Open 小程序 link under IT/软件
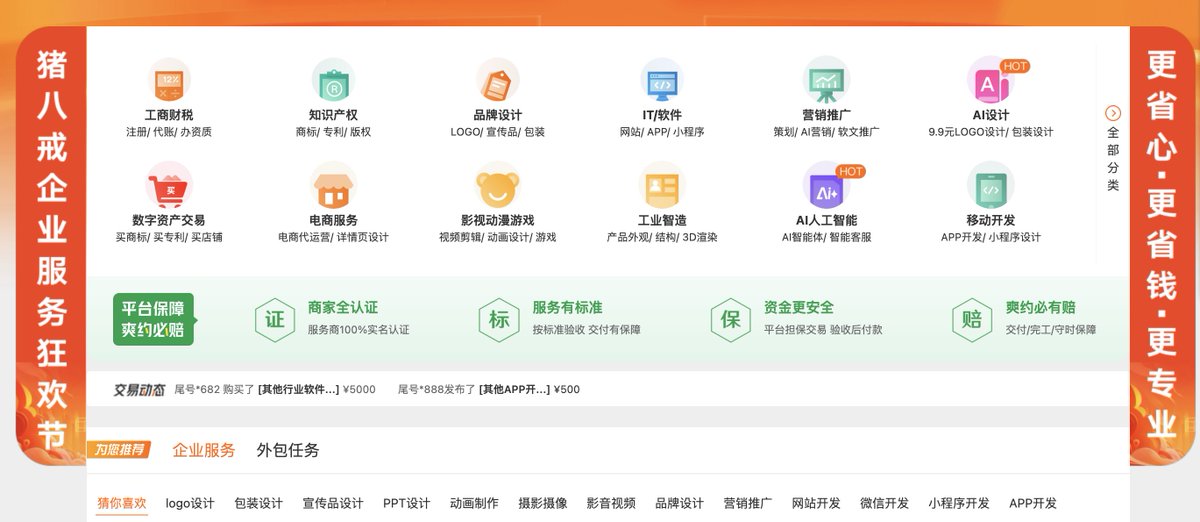Viewport: 1200px width, 522px height. pyautogui.click(x=689, y=132)
